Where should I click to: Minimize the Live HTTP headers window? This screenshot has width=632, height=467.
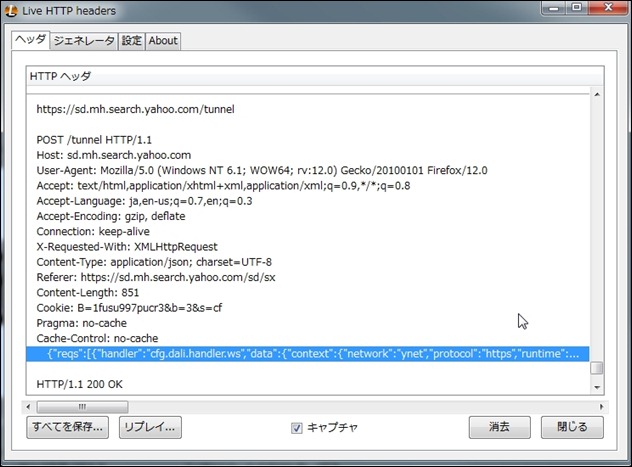coord(554,8)
